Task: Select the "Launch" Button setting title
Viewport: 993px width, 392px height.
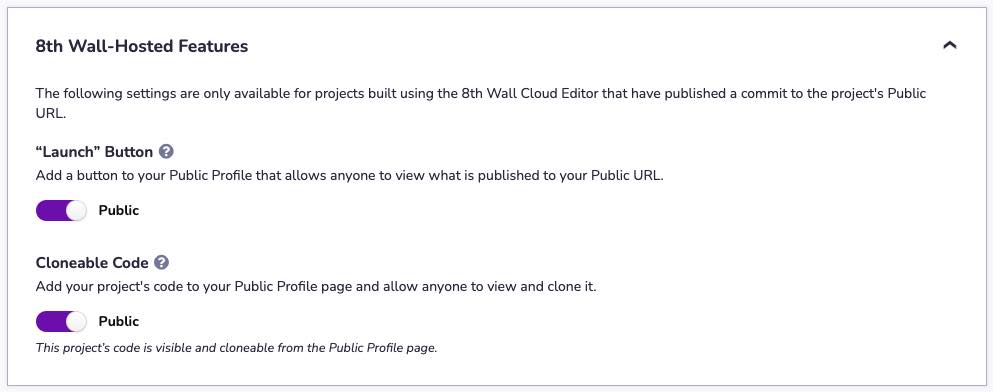Action: click(x=94, y=152)
